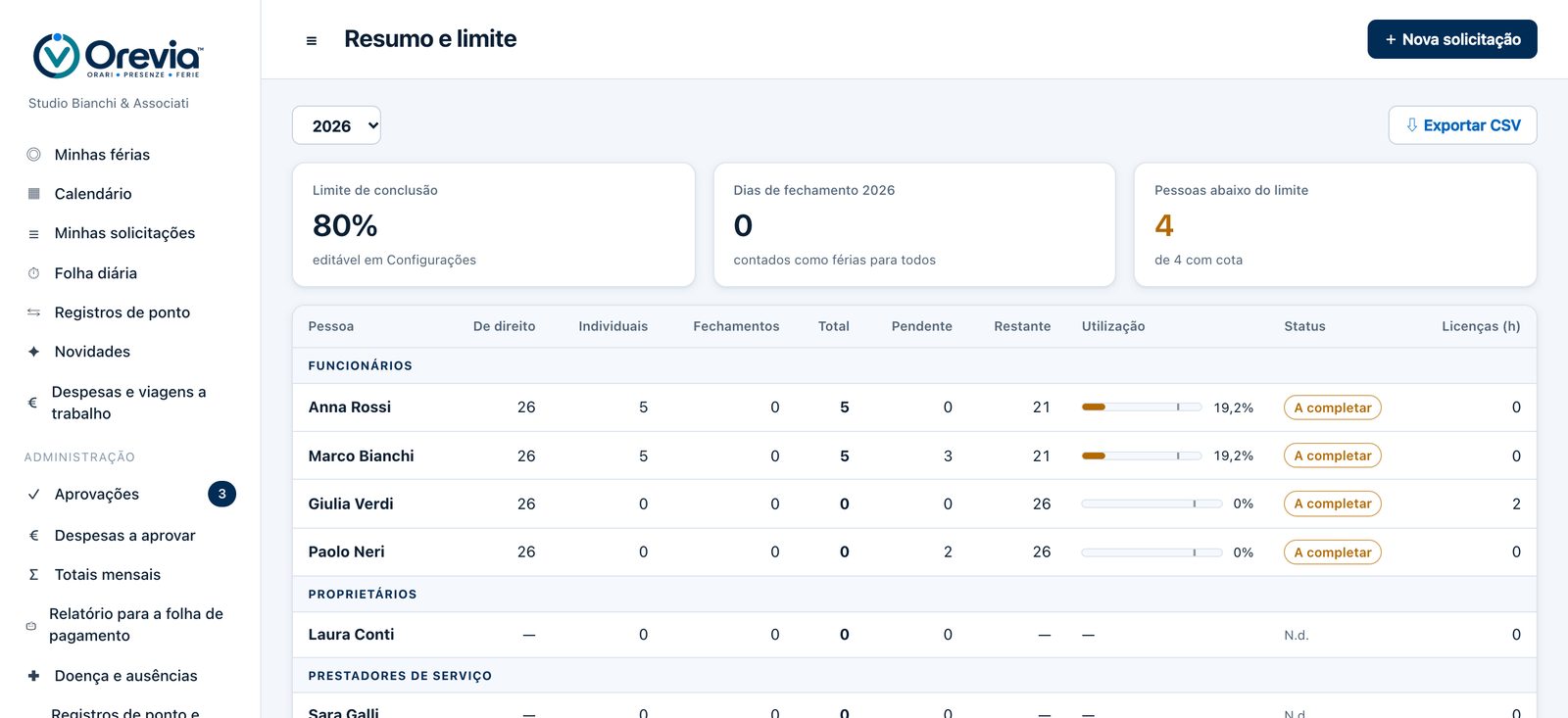Click the sigma icon beside Totais mensais
The height and width of the screenshot is (718, 1568).
pyautogui.click(x=33, y=575)
